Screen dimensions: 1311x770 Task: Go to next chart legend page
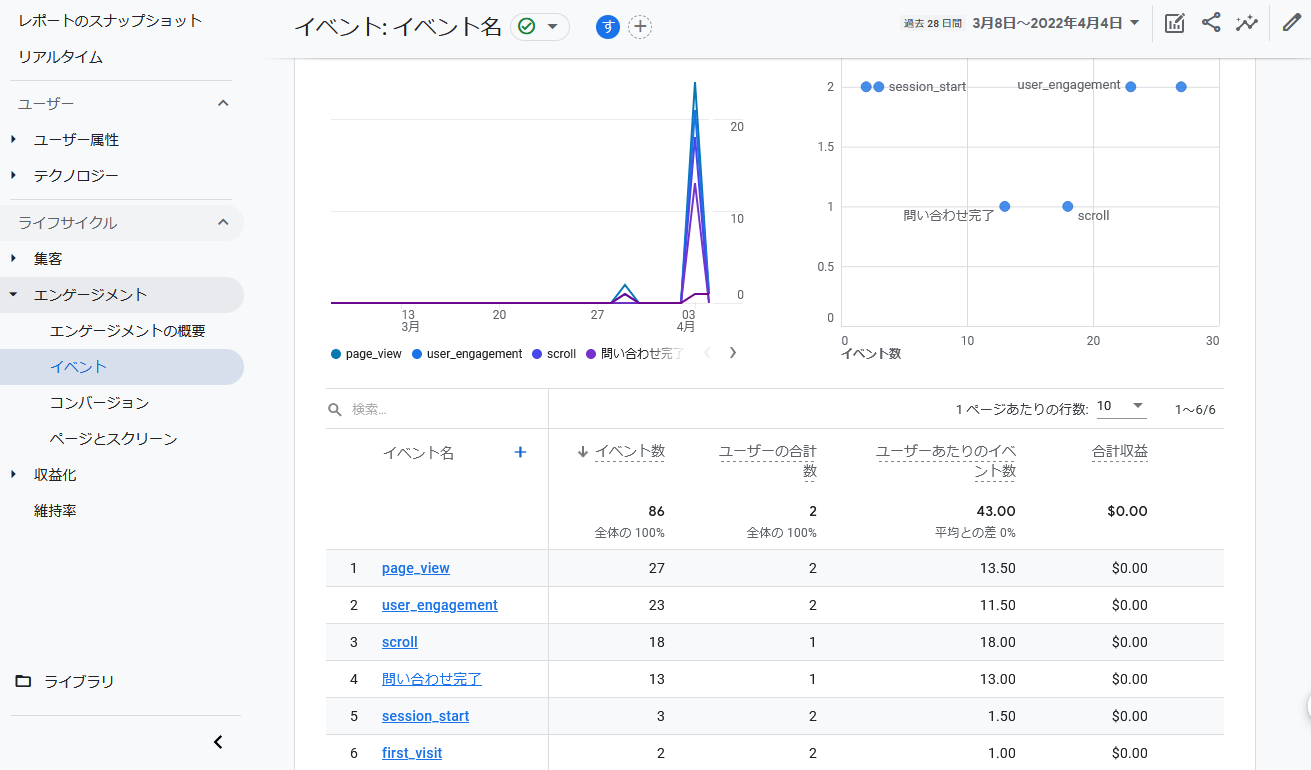[733, 353]
